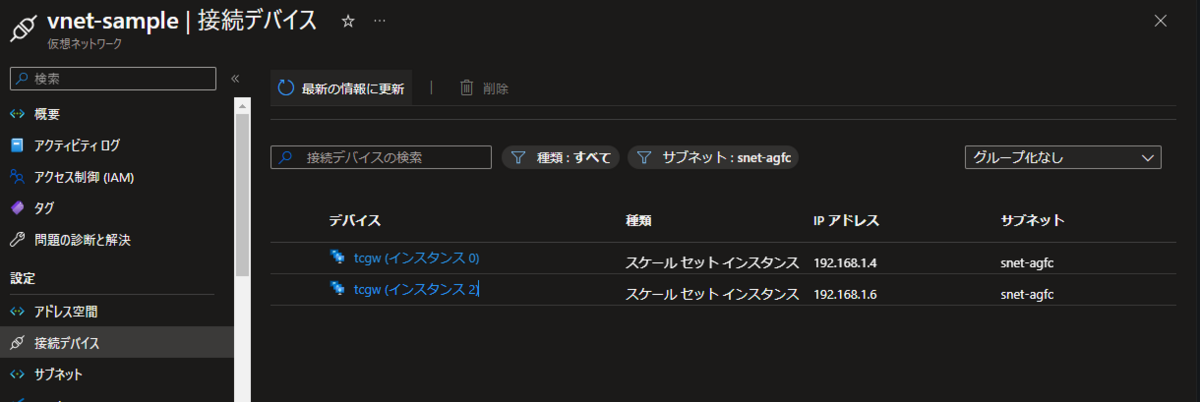1200x402 pixels.
Task: Click the 削除 delete button
Action: [484, 88]
